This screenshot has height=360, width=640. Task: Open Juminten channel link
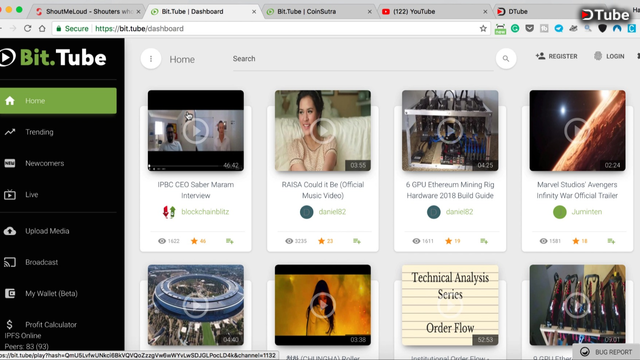tap(587, 212)
